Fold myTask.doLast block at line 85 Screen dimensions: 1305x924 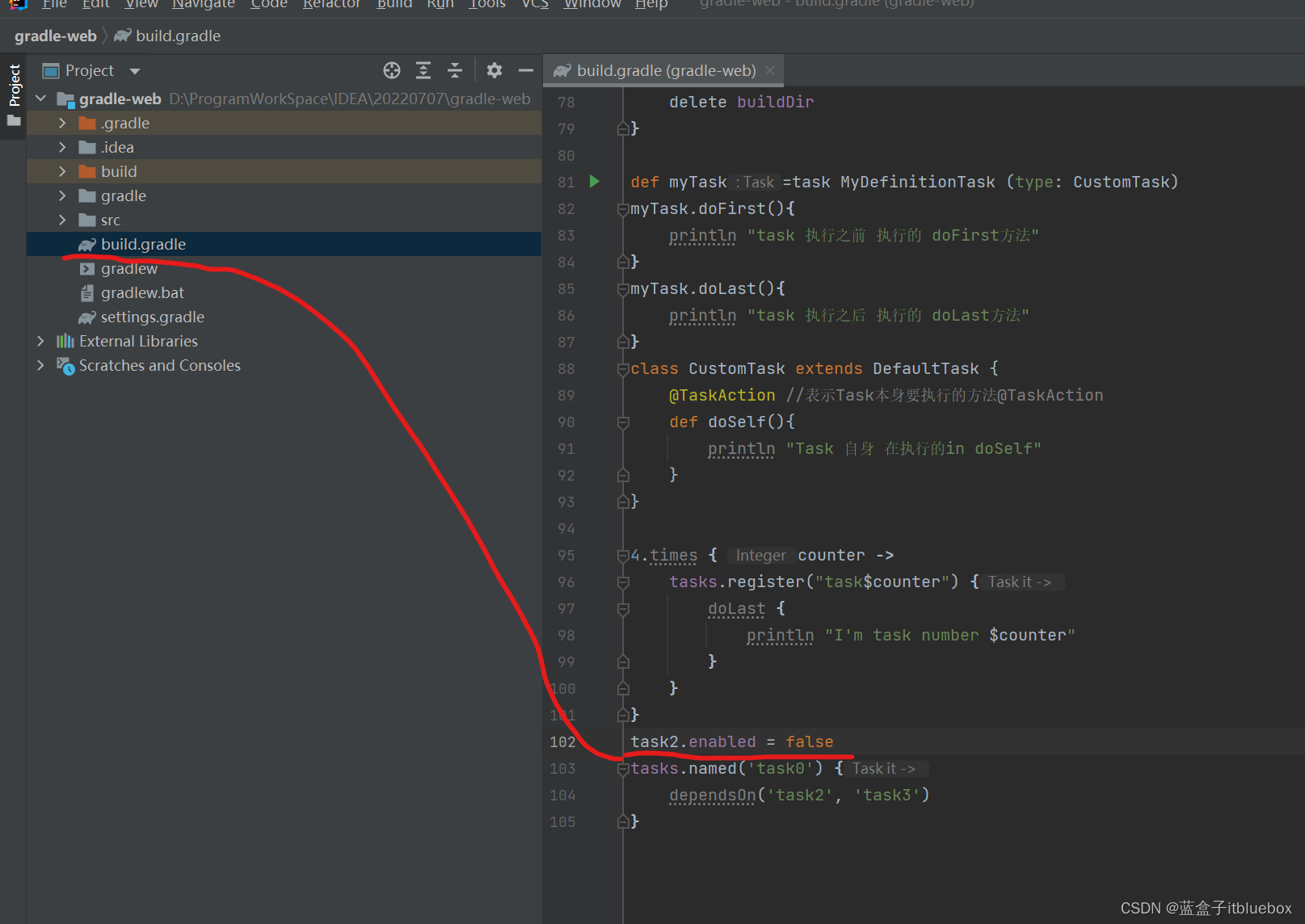coord(623,289)
